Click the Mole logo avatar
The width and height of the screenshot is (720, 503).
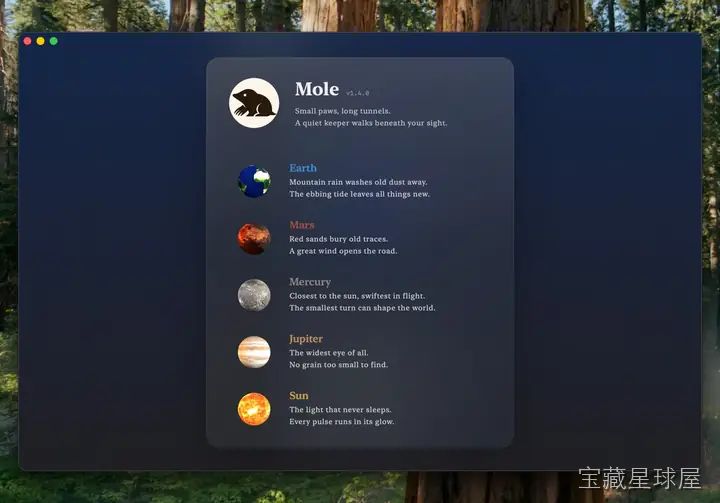tap(254, 103)
